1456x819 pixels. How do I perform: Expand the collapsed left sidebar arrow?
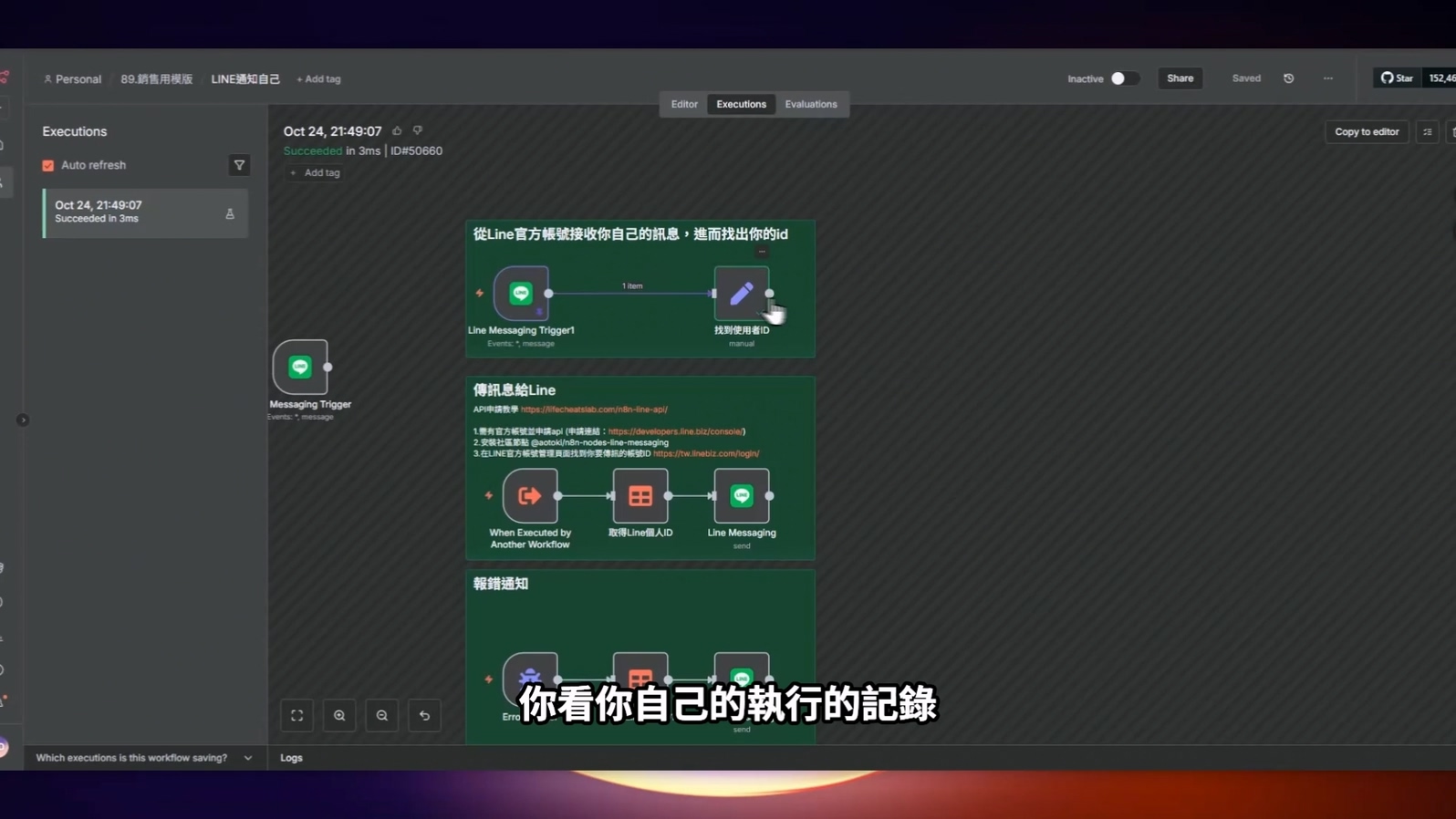pyautogui.click(x=23, y=420)
